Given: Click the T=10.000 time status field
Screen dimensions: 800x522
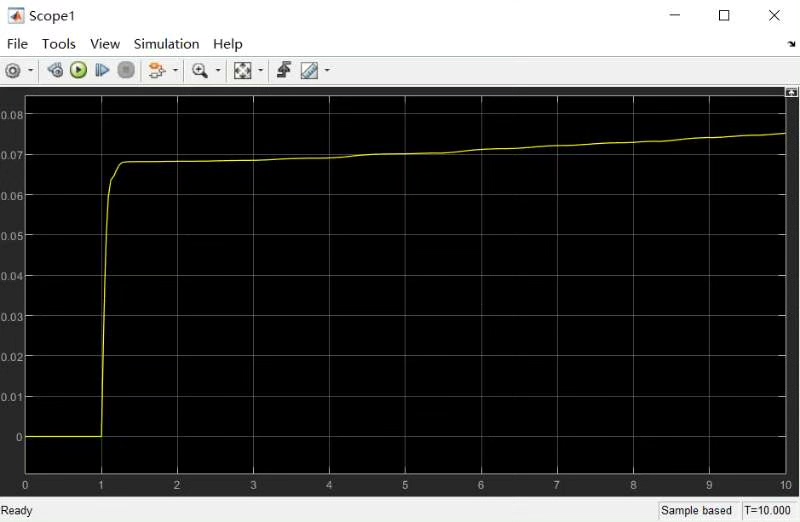Looking at the screenshot, I should point(767,510).
